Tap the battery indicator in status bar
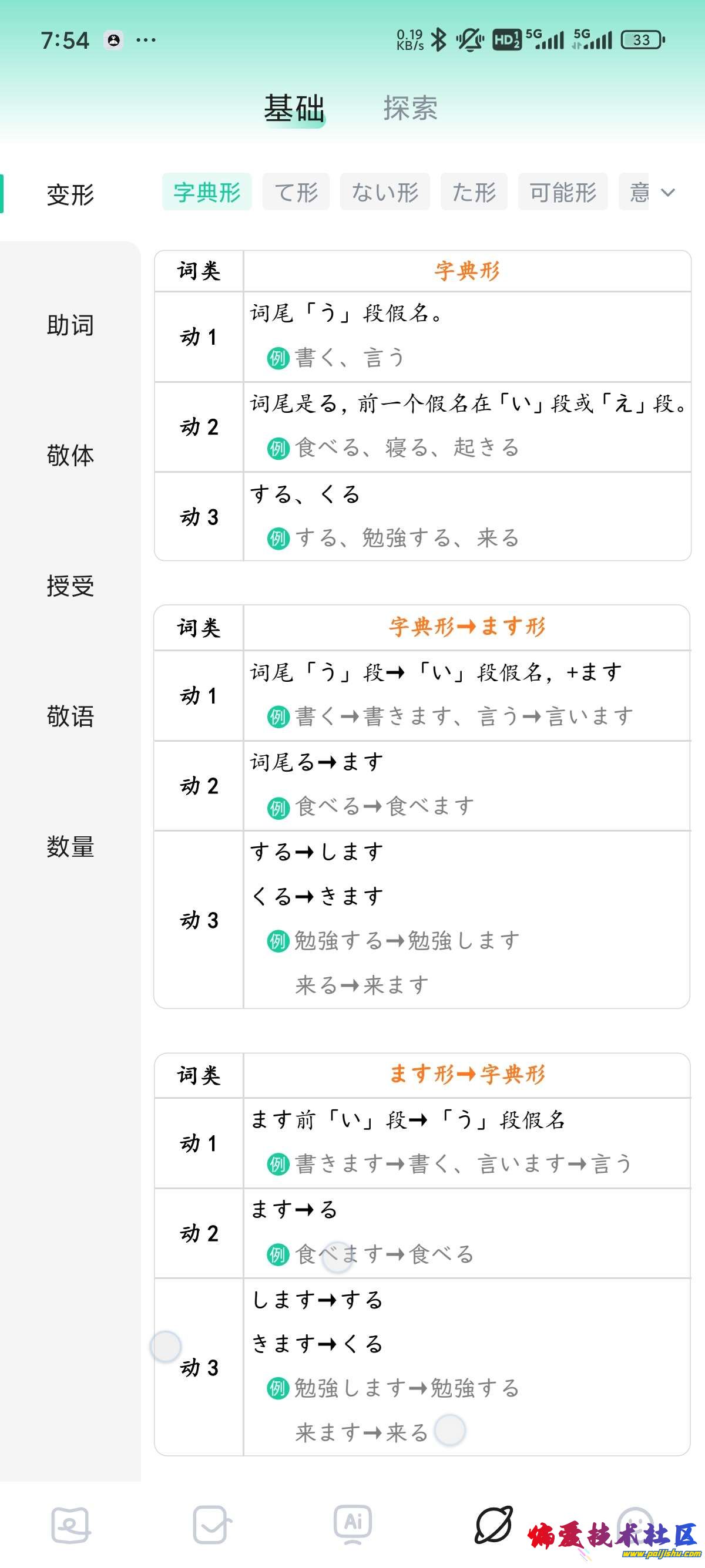This screenshot has width=705, height=1568. click(x=642, y=40)
